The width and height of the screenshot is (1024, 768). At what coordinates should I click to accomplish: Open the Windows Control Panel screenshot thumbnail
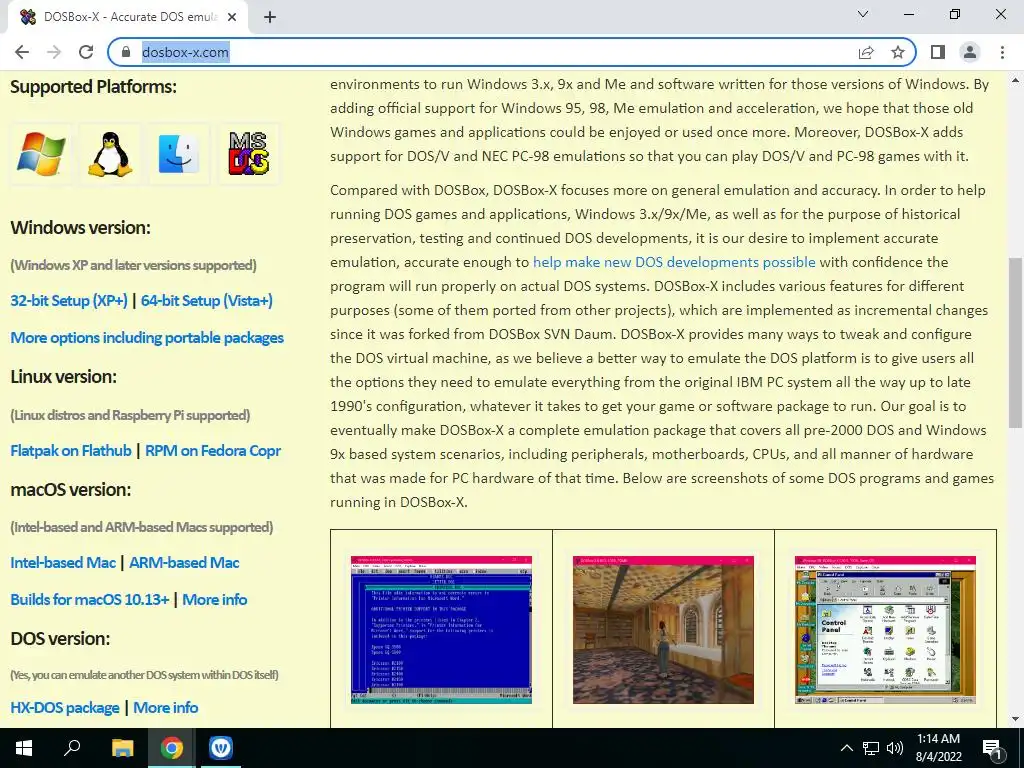pyautogui.click(x=886, y=630)
